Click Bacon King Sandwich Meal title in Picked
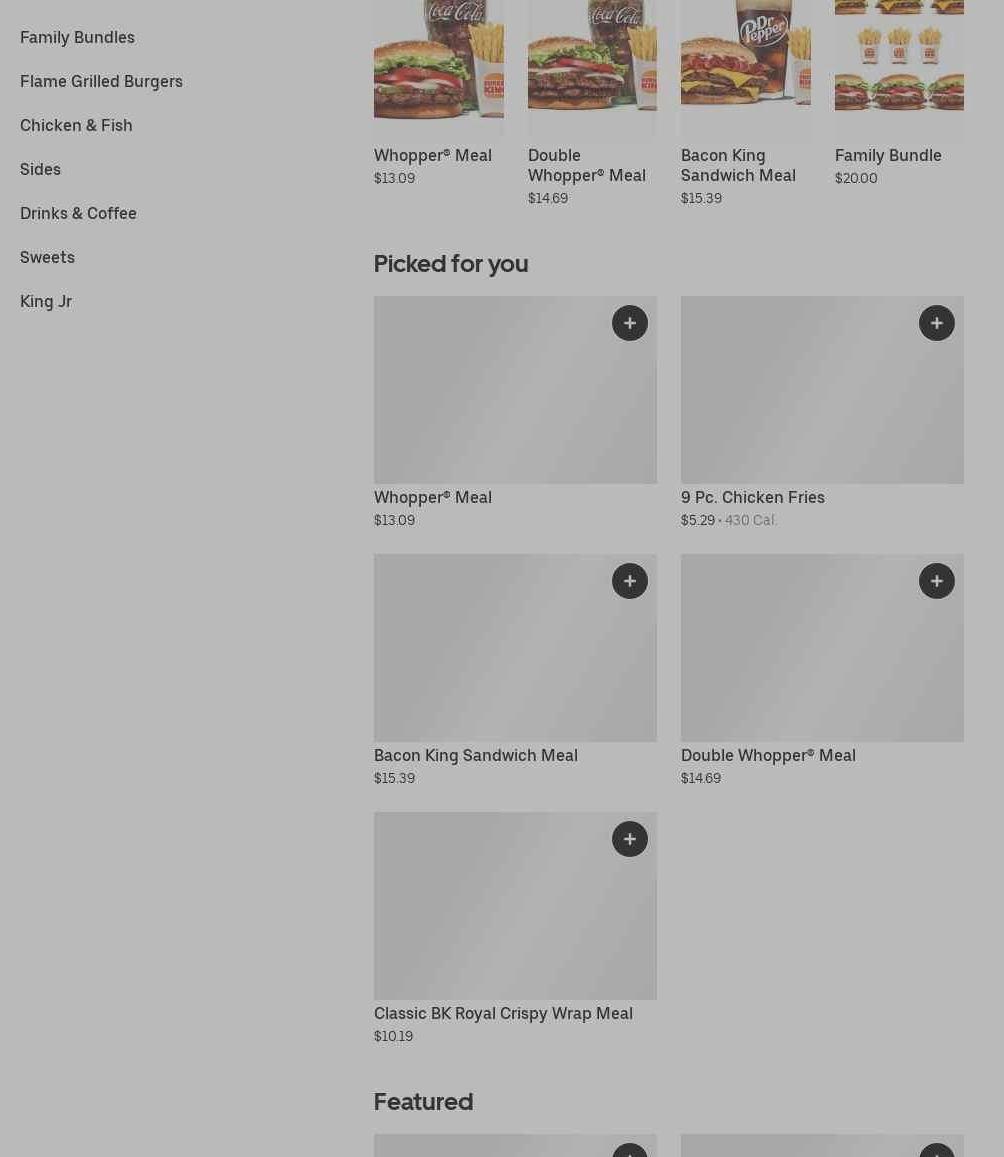The width and height of the screenshot is (1004, 1157). pyautogui.click(x=476, y=756)
